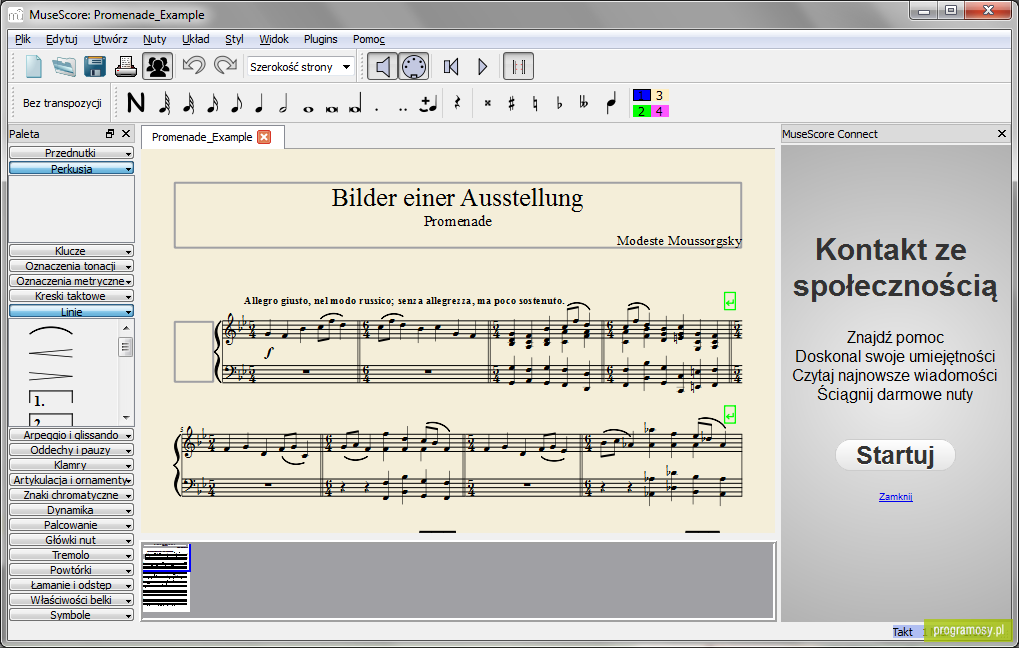Viewport: 1019px width, 648px height.
Task: Expand the Oznaczenia tonacji palette section
Action: coord(71,266)
